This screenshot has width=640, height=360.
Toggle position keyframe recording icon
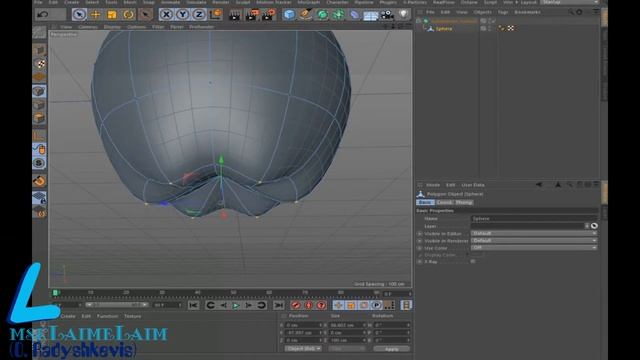tap(338, 305)
